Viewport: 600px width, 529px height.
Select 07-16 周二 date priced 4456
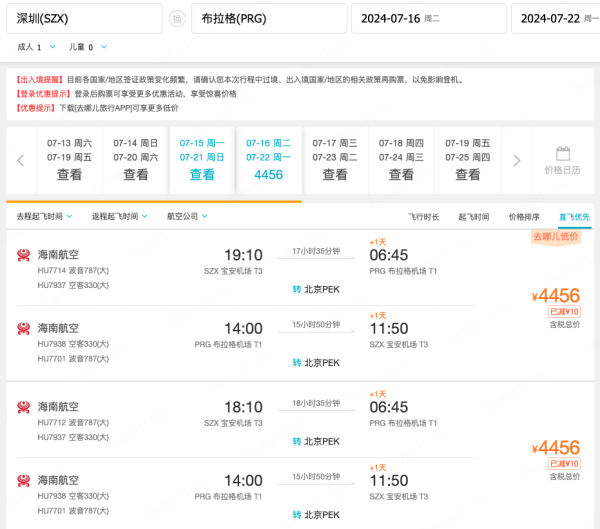[269, 160]
